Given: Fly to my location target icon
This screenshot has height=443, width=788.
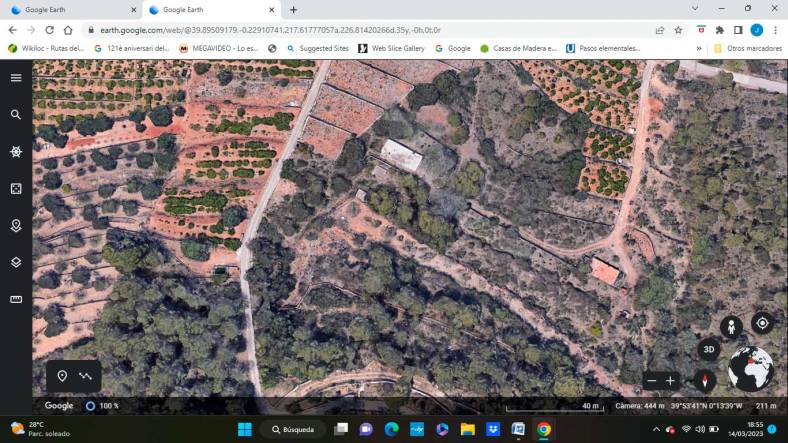Looking at the screenshot, I should pyautogui.click(x=762, y=323).
